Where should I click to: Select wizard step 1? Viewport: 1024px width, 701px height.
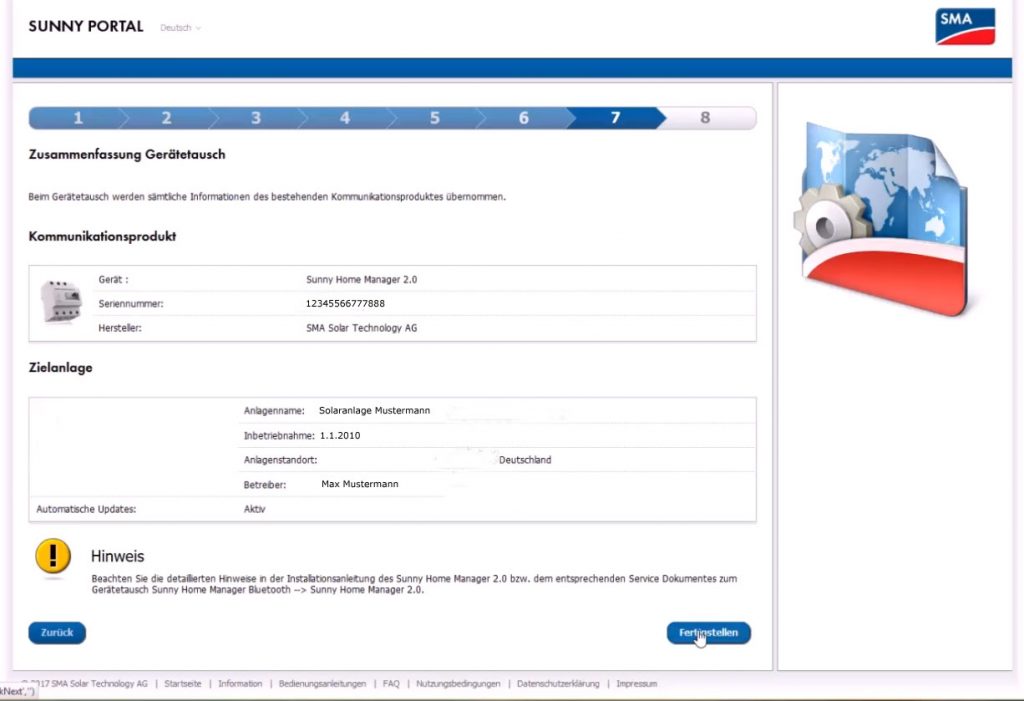78,117
